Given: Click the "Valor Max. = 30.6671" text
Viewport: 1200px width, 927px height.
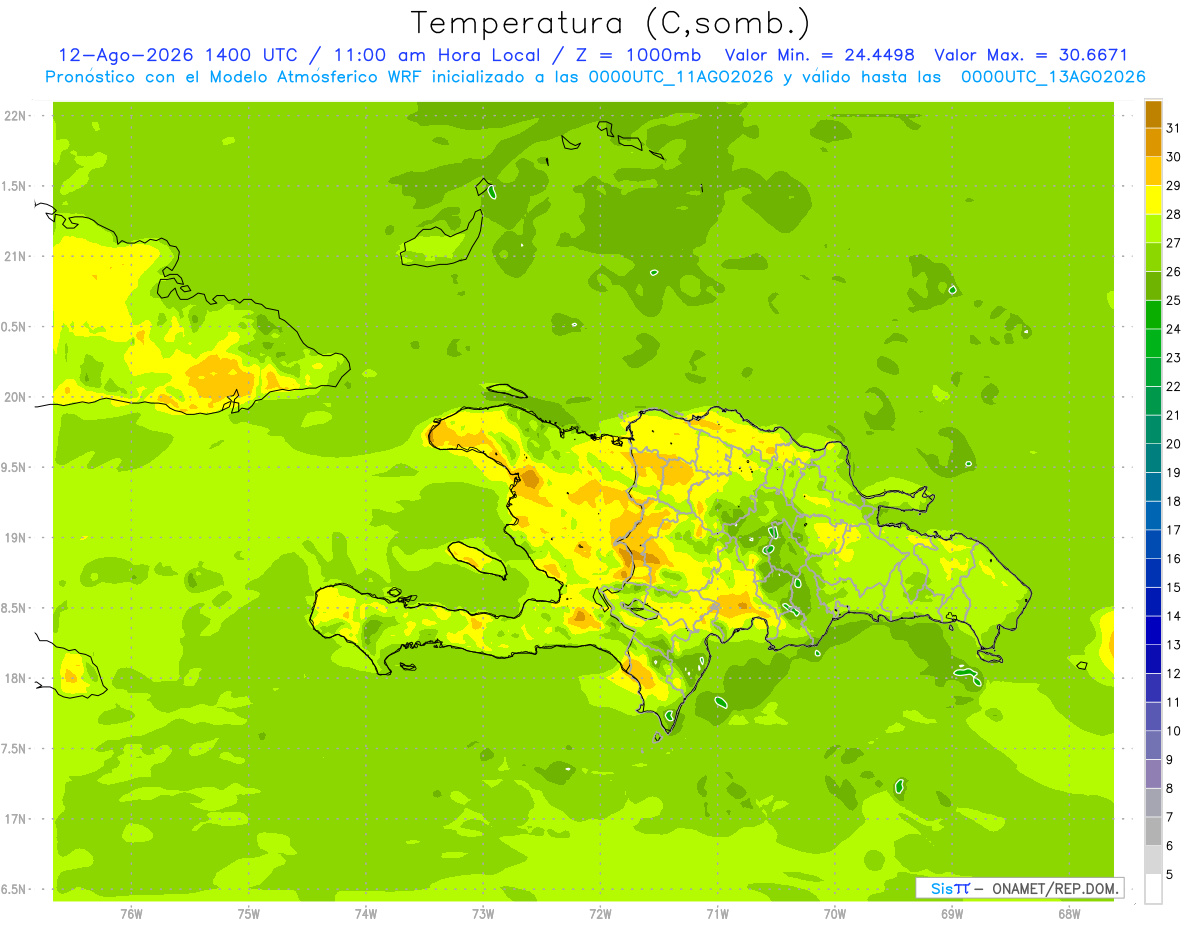Looking at the screenshot, I should pyautogui.click(x=1031, y=55).
